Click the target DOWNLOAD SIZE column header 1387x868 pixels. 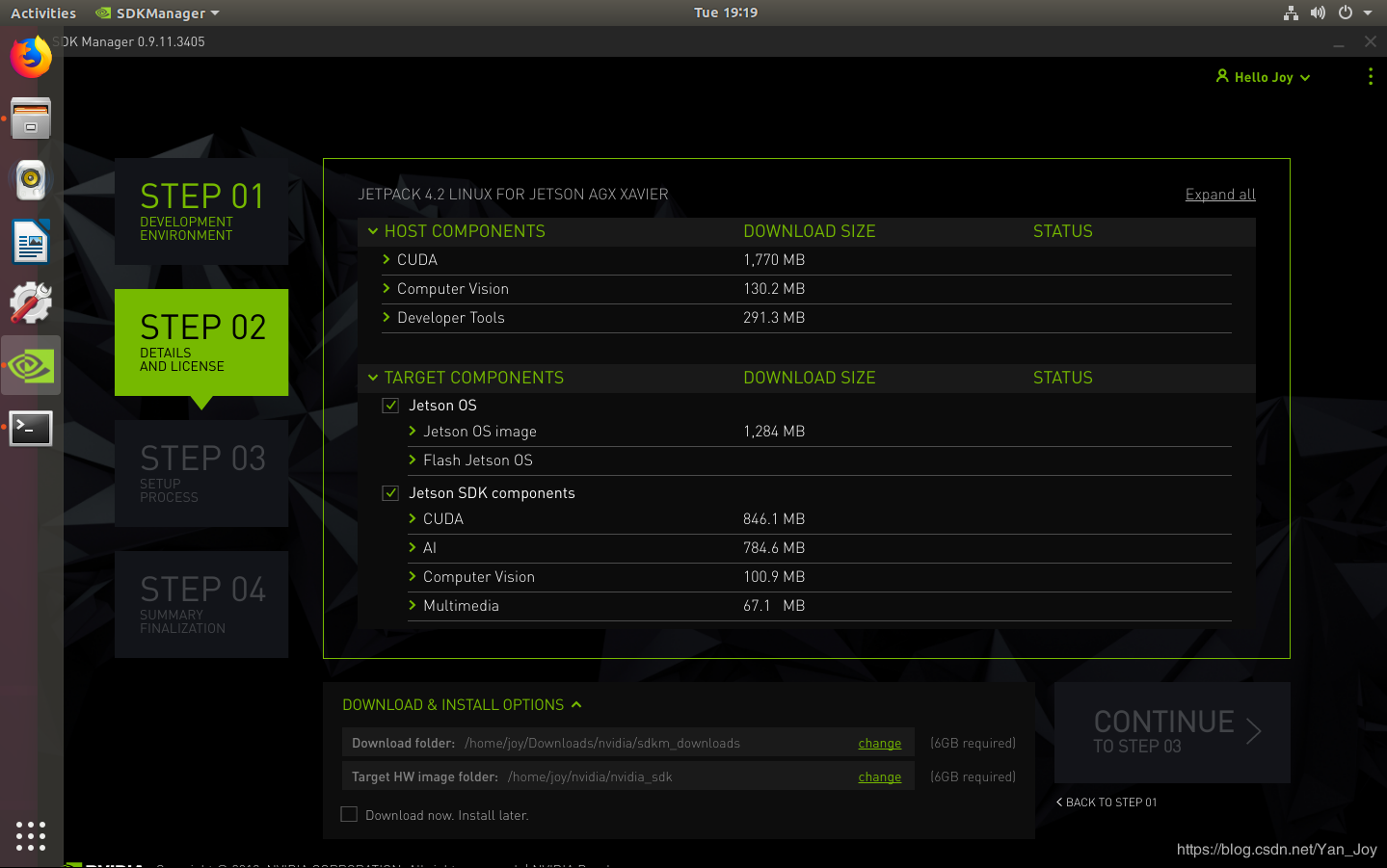[810, 378]
